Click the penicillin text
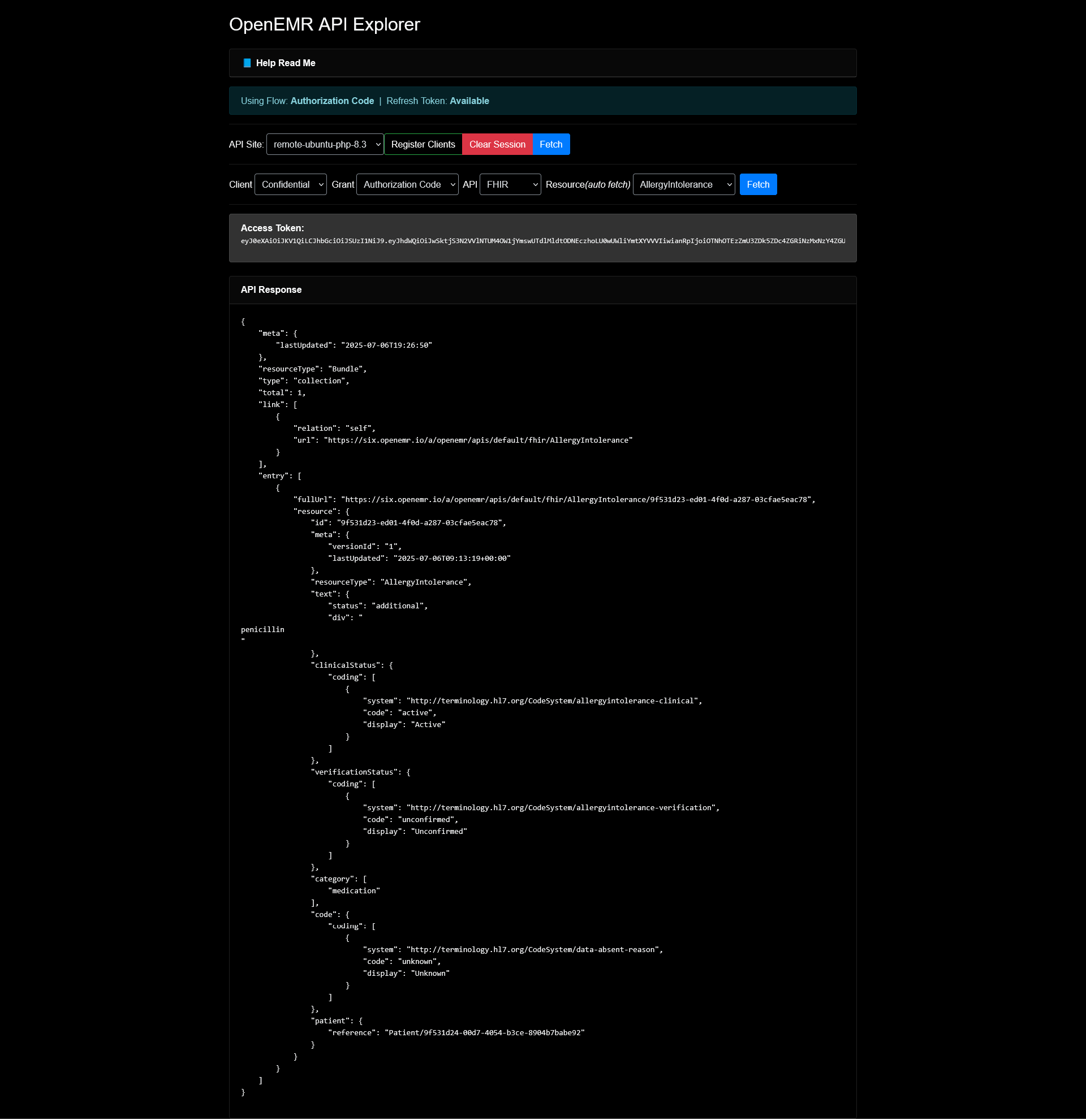Viewport: 1086px width, 1120px height. click(262, 630)
